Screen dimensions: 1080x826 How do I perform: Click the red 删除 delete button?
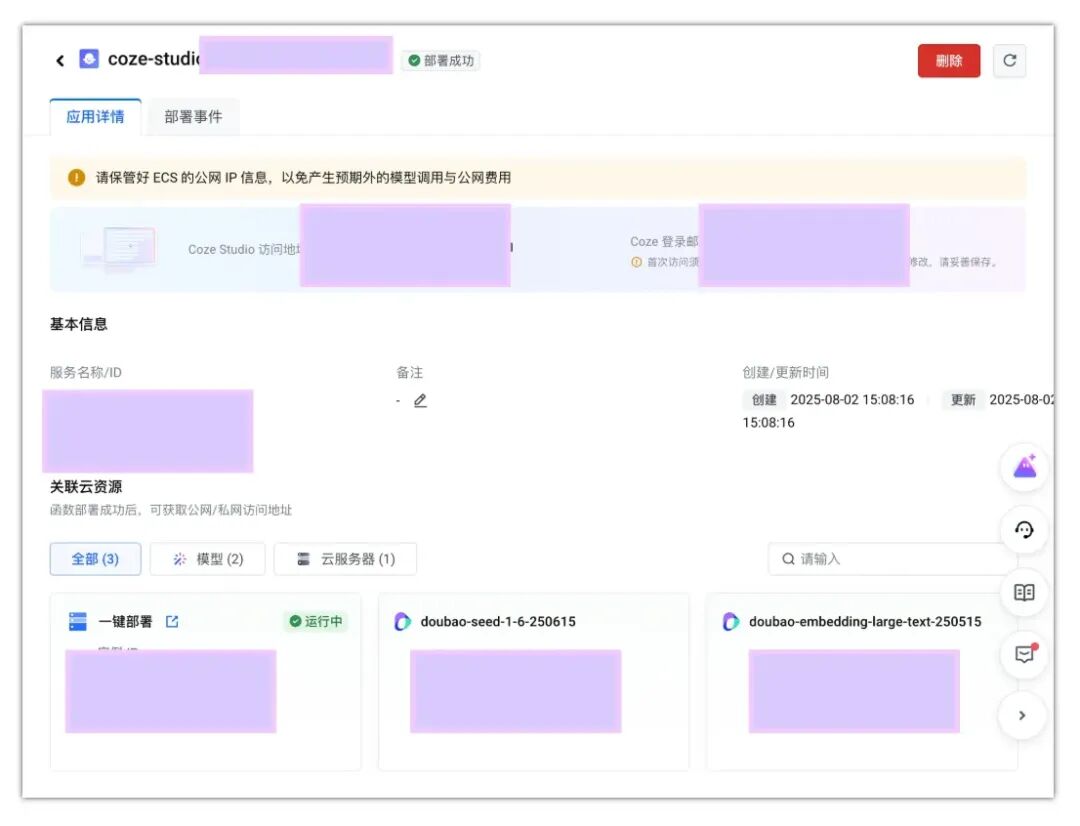948,61
